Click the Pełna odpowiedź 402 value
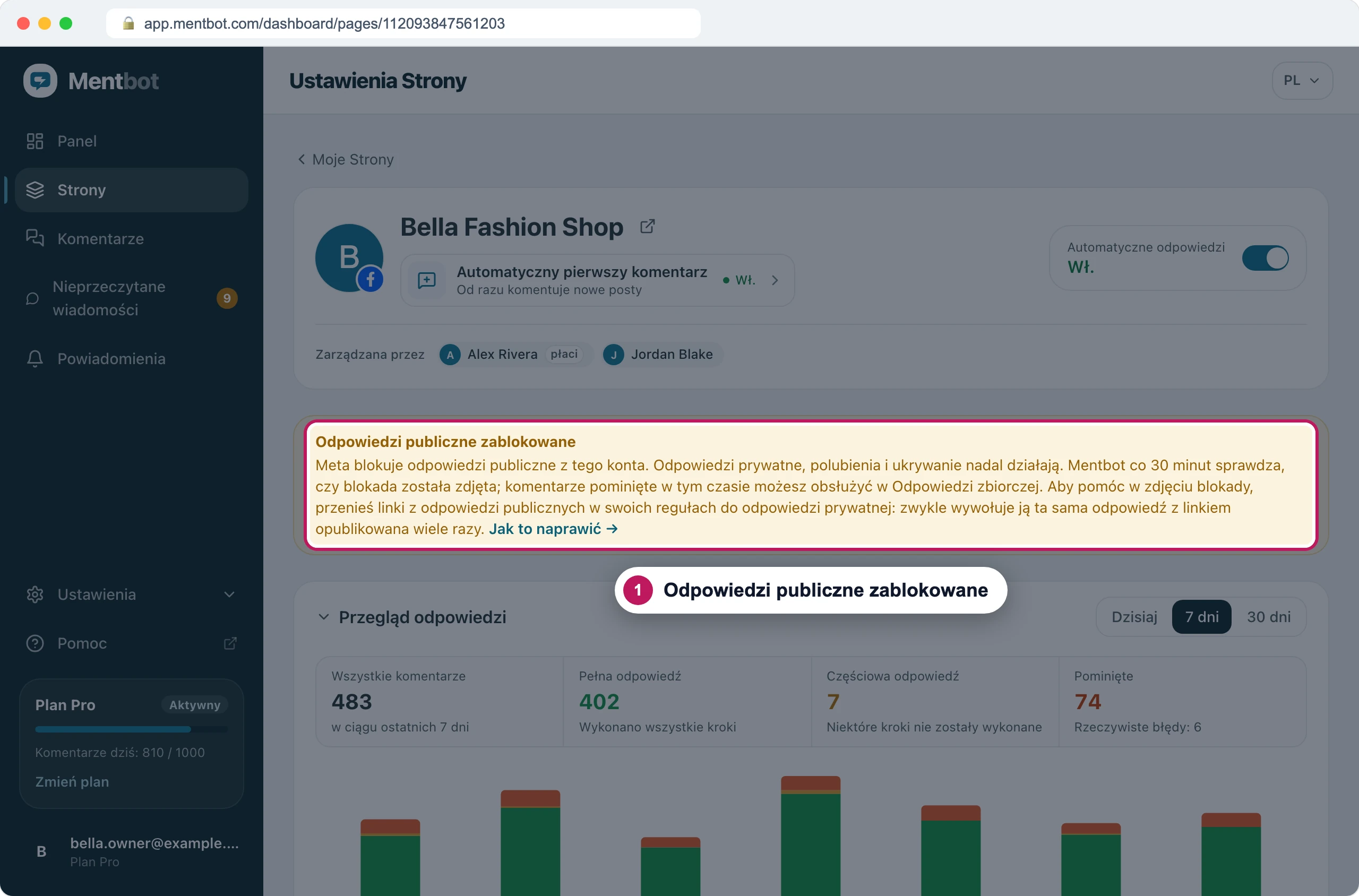Viewport: 1359px width, 896px height. [599, 701]
